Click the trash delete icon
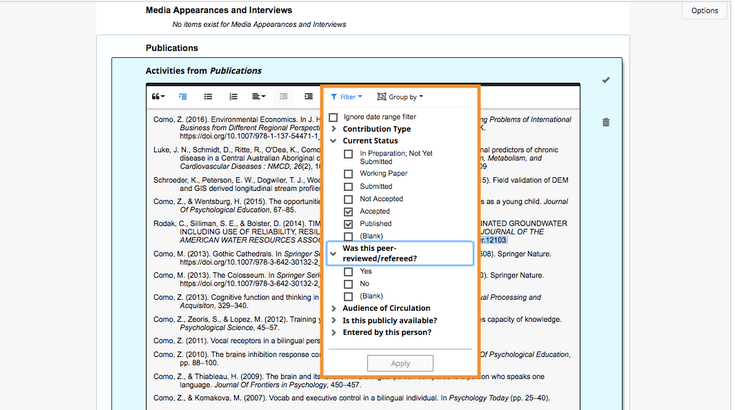The width and height of the screenshot is (735, 410). pyautogui.click(x=606, y=122)
